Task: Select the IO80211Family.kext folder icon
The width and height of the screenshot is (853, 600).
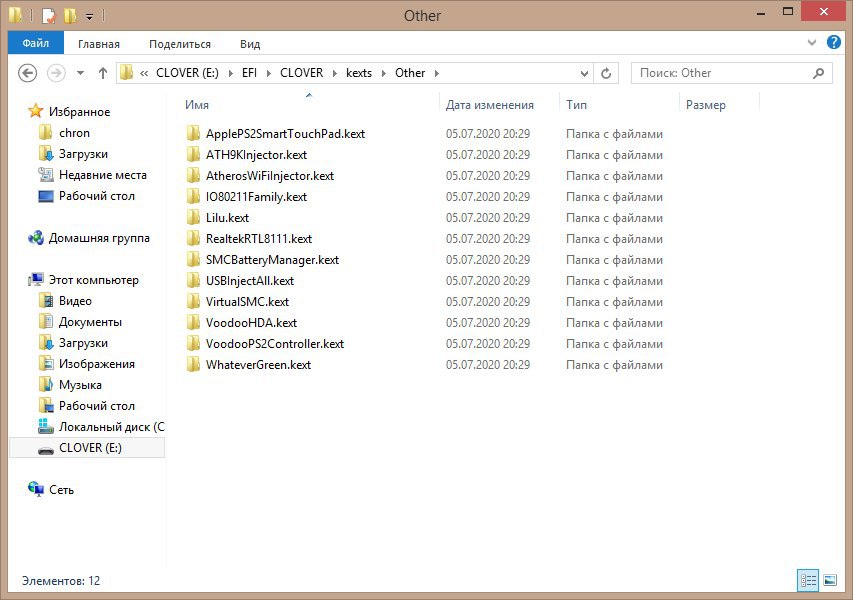Action: pos(193,197)
